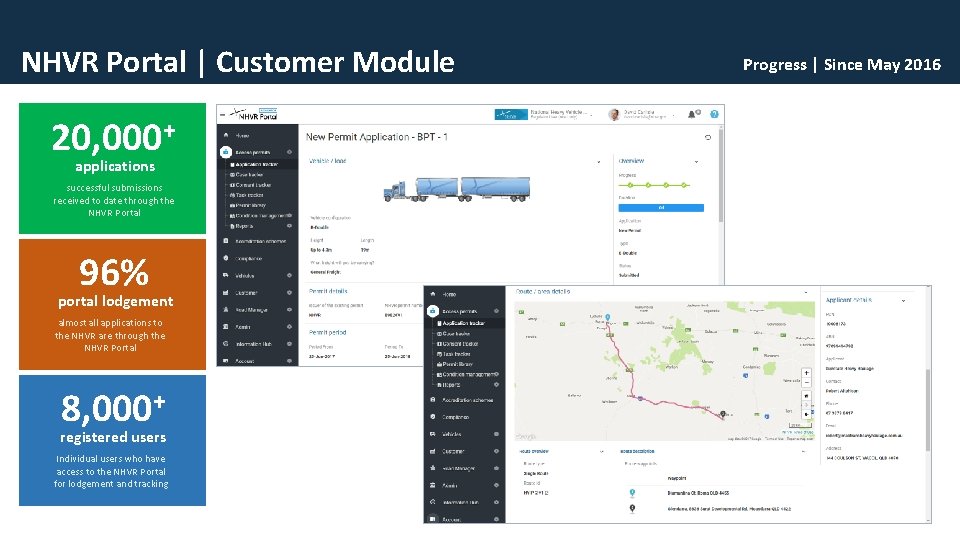Open Permit library in New Permit Application sidebar
Screen dimensions: 960x540
[250, 206]
